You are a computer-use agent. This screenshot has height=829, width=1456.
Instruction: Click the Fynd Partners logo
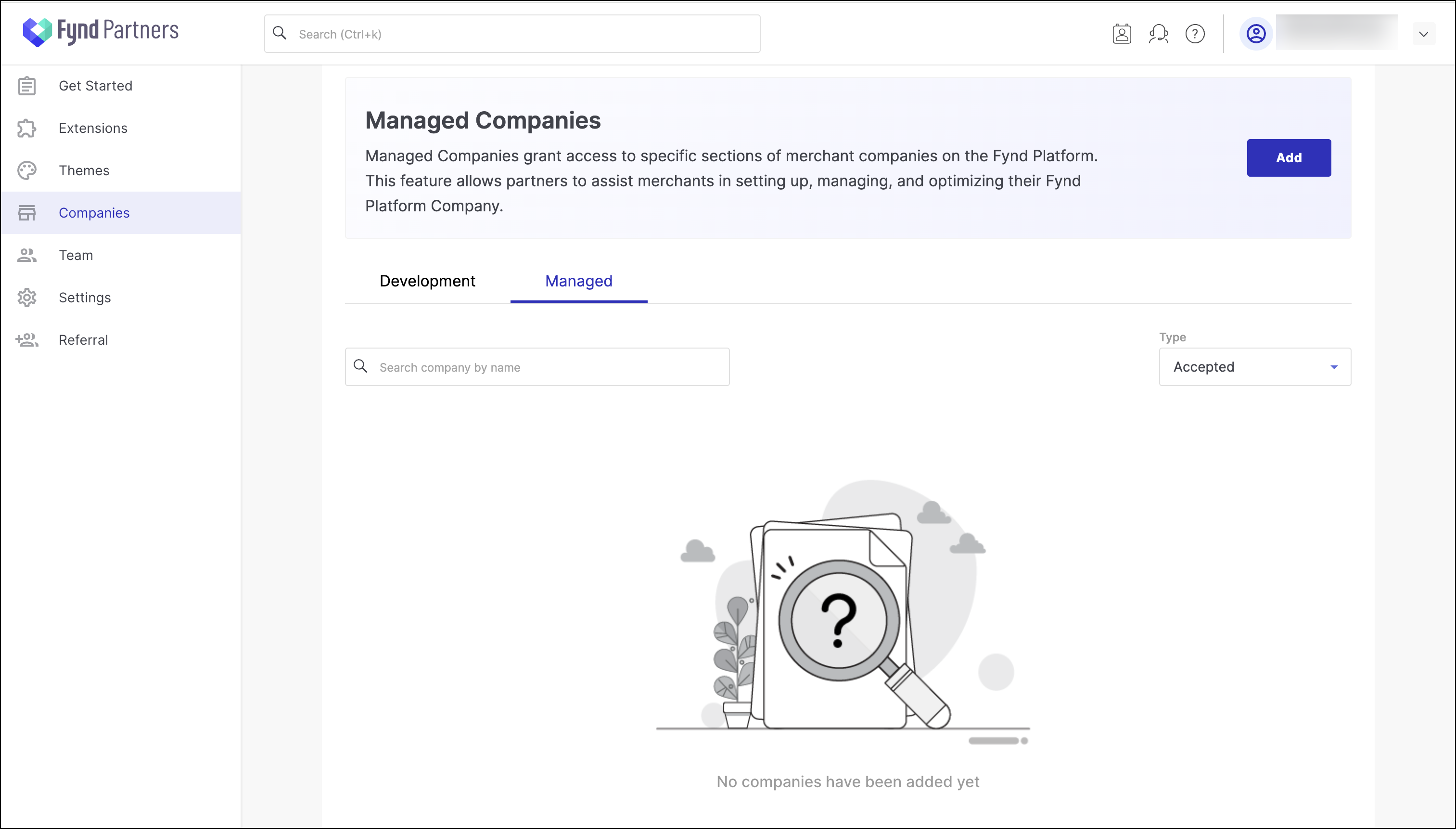(101, 32)
